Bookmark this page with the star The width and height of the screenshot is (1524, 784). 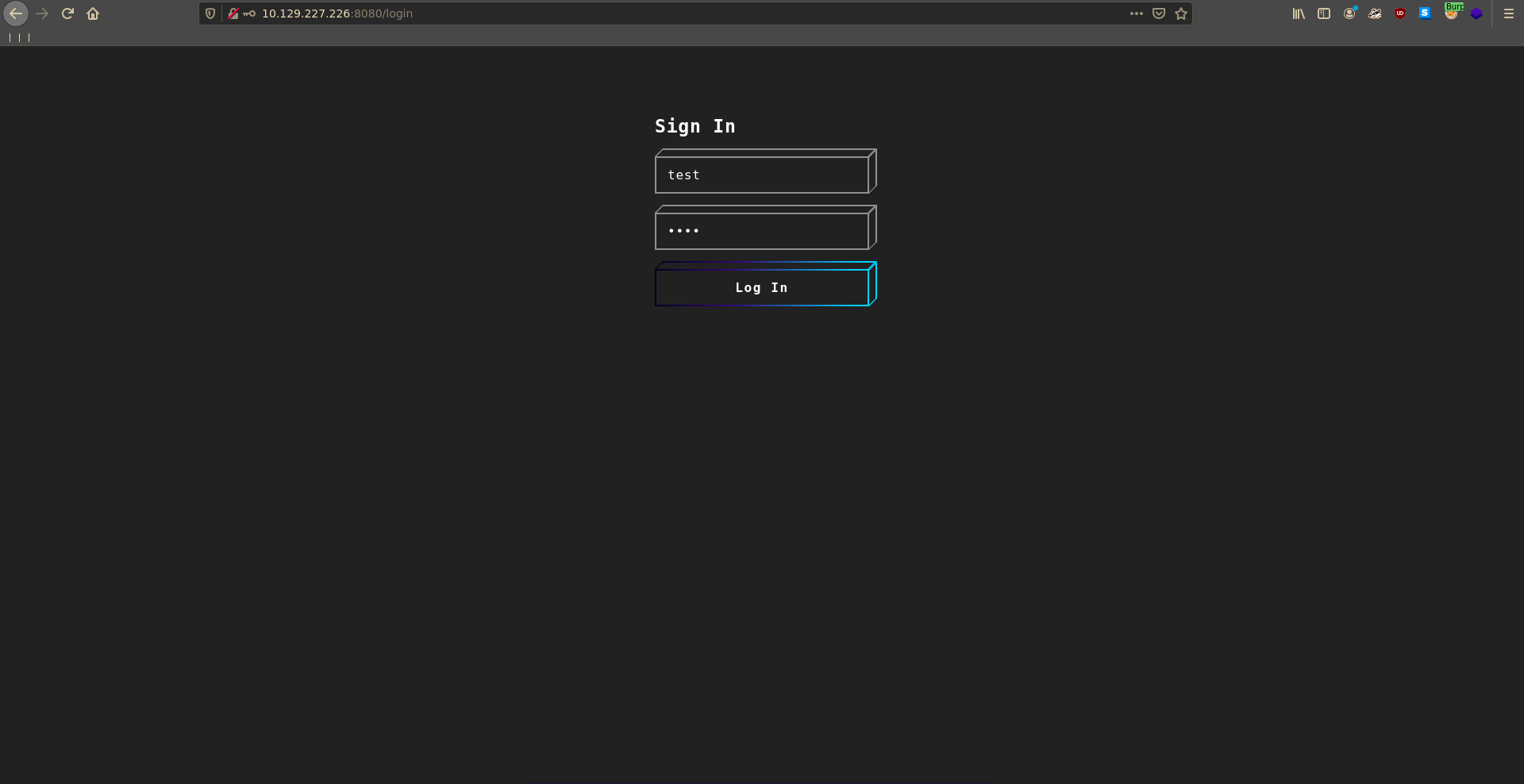tap(1181, 13)
